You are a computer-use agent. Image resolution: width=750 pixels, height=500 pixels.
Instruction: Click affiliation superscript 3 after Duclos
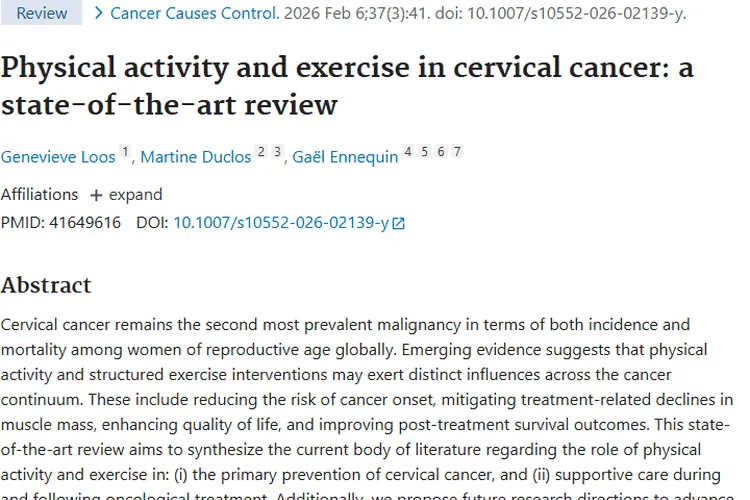click(277, 152)
